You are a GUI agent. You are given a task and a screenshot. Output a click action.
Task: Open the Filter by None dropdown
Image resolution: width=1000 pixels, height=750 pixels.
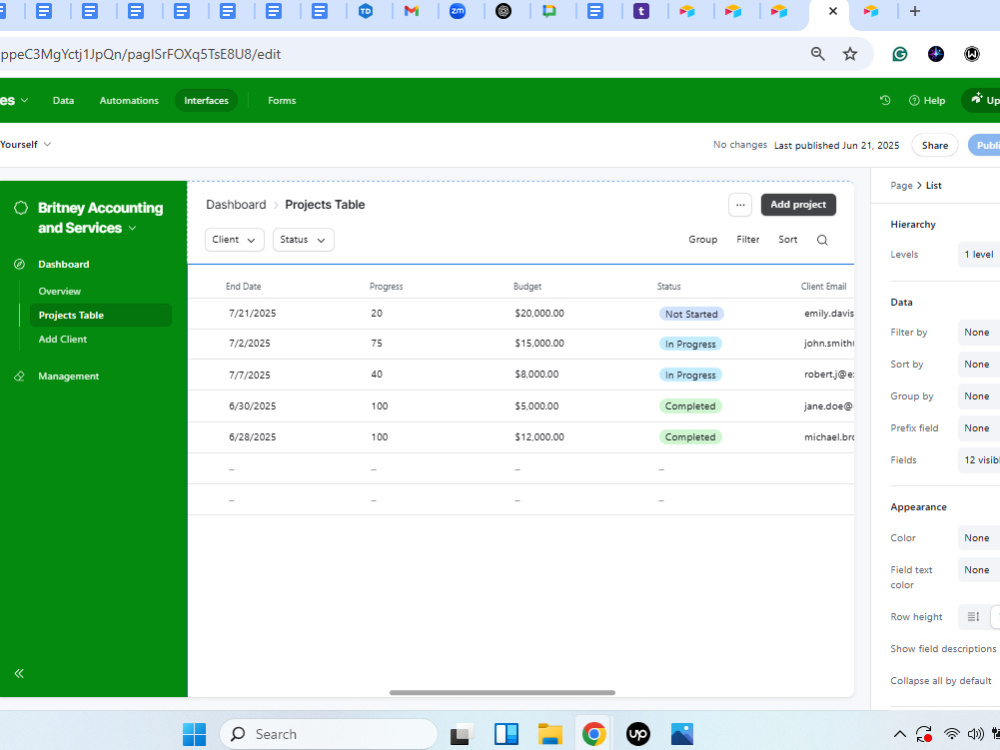(x=979, y=332)
